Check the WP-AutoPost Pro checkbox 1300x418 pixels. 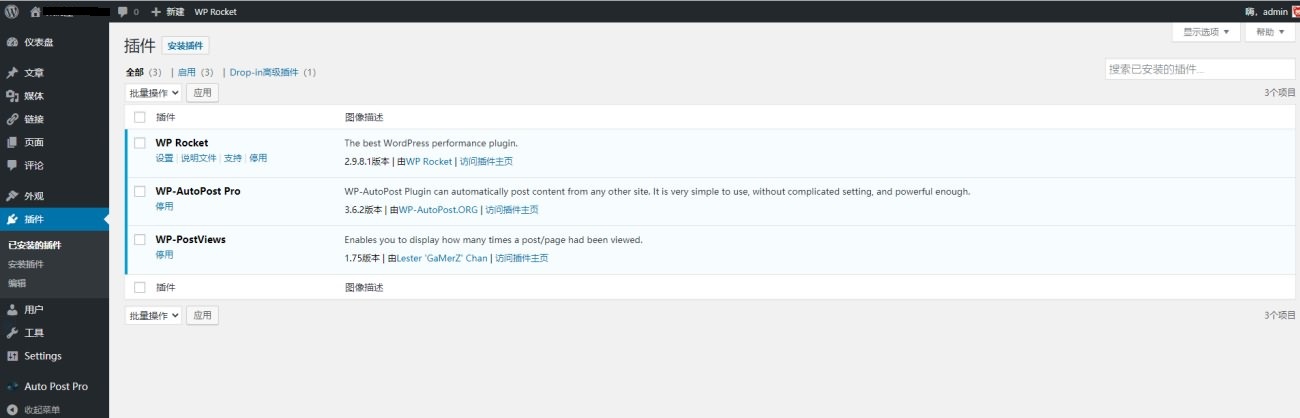140,191
